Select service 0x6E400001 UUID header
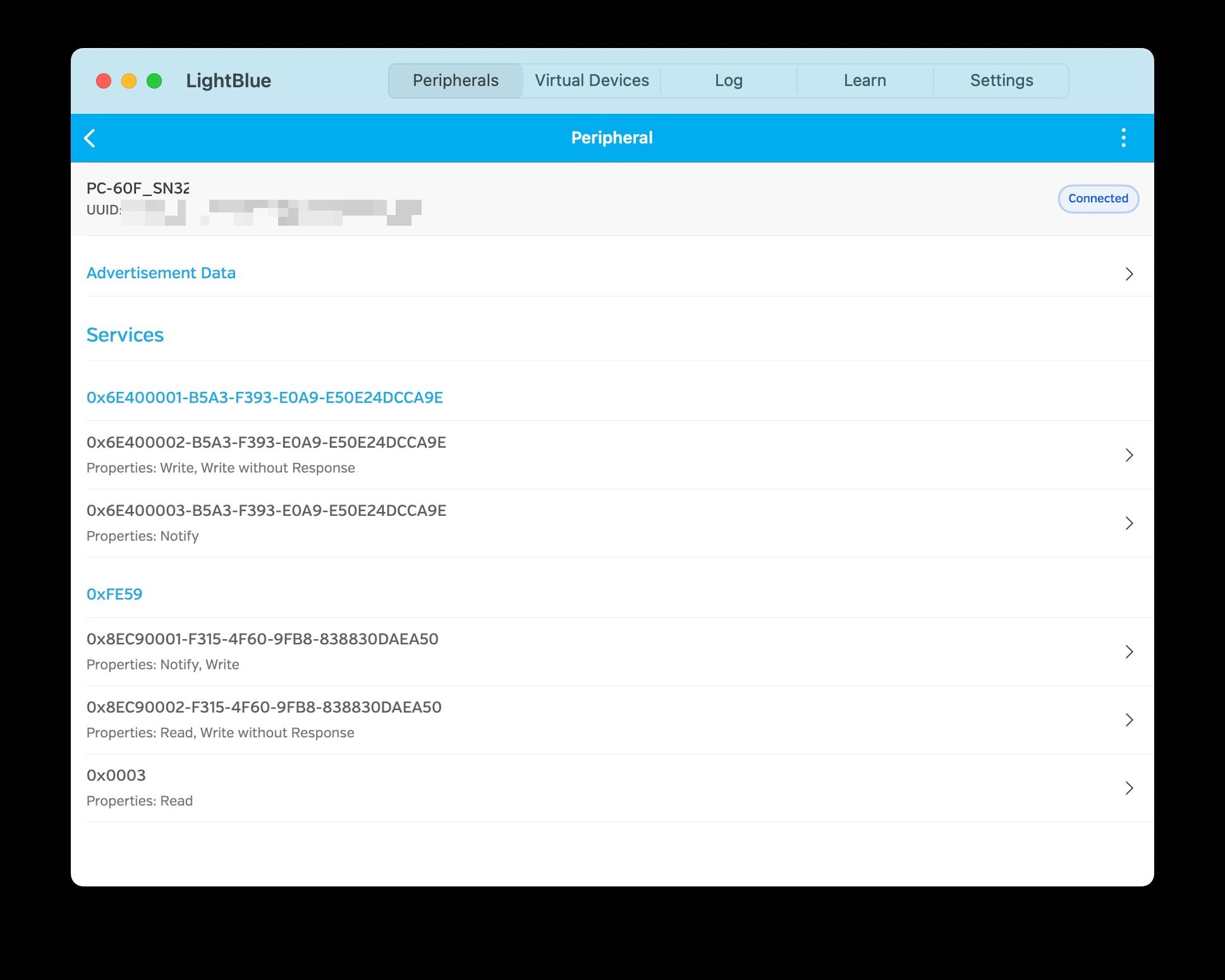The height and width of the screenshot is (980, 1225). click(x=264, y=398)
